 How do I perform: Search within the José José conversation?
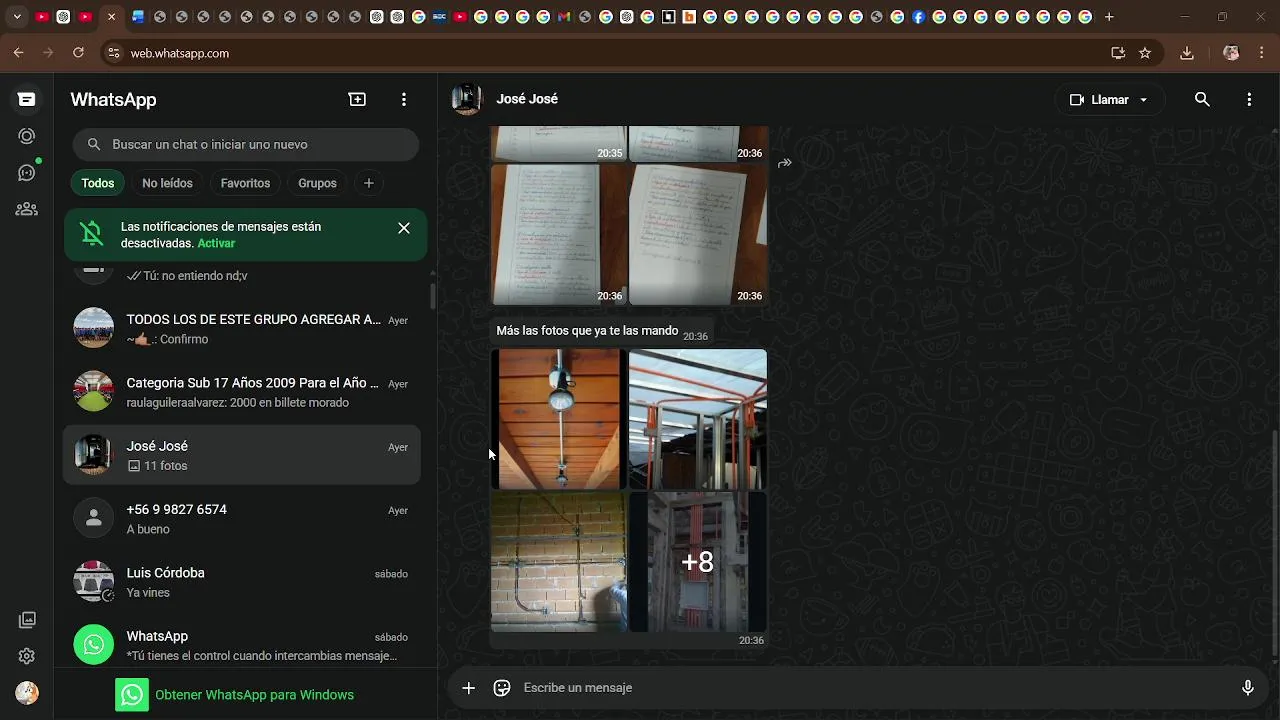1202,99
